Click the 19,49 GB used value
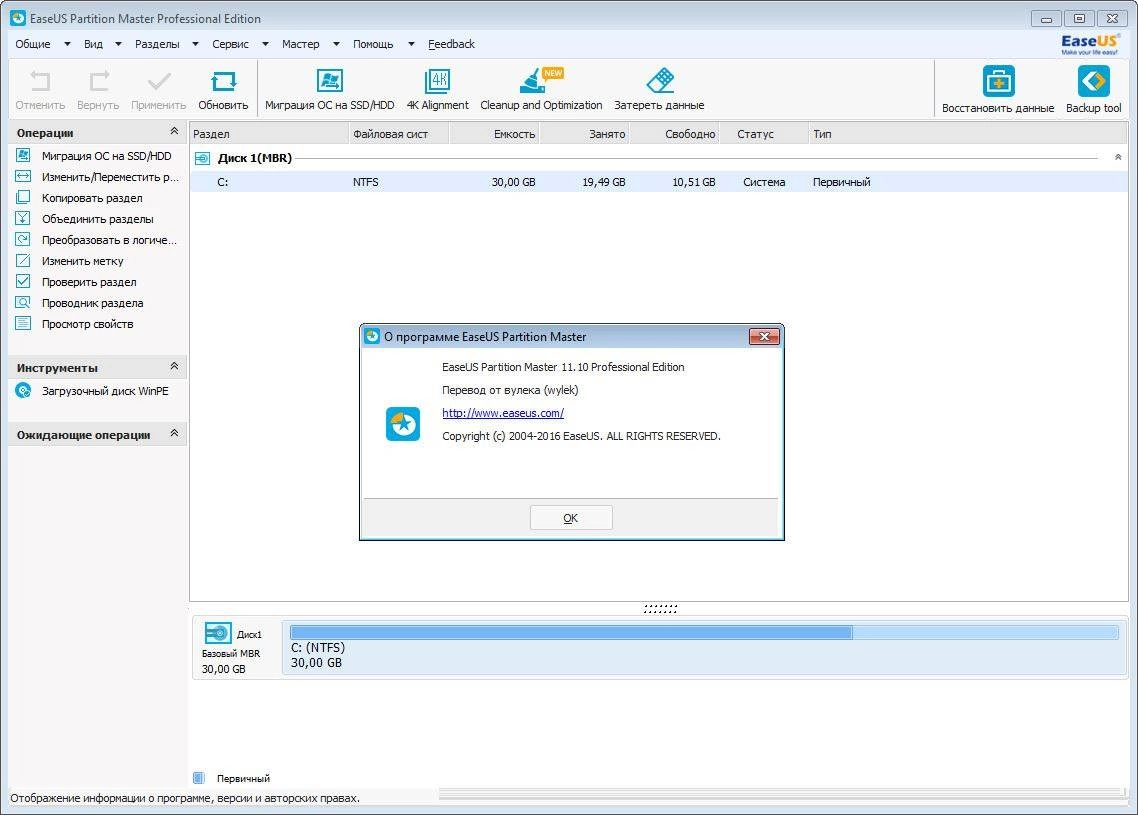 603,182
